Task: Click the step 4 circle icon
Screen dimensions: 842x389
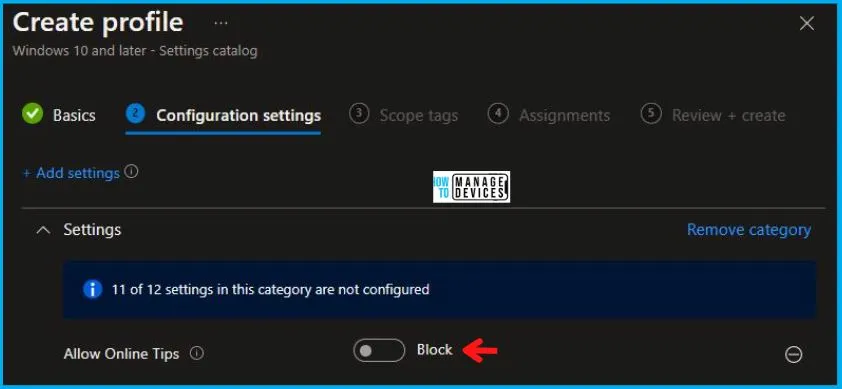Action: point(498,114)
